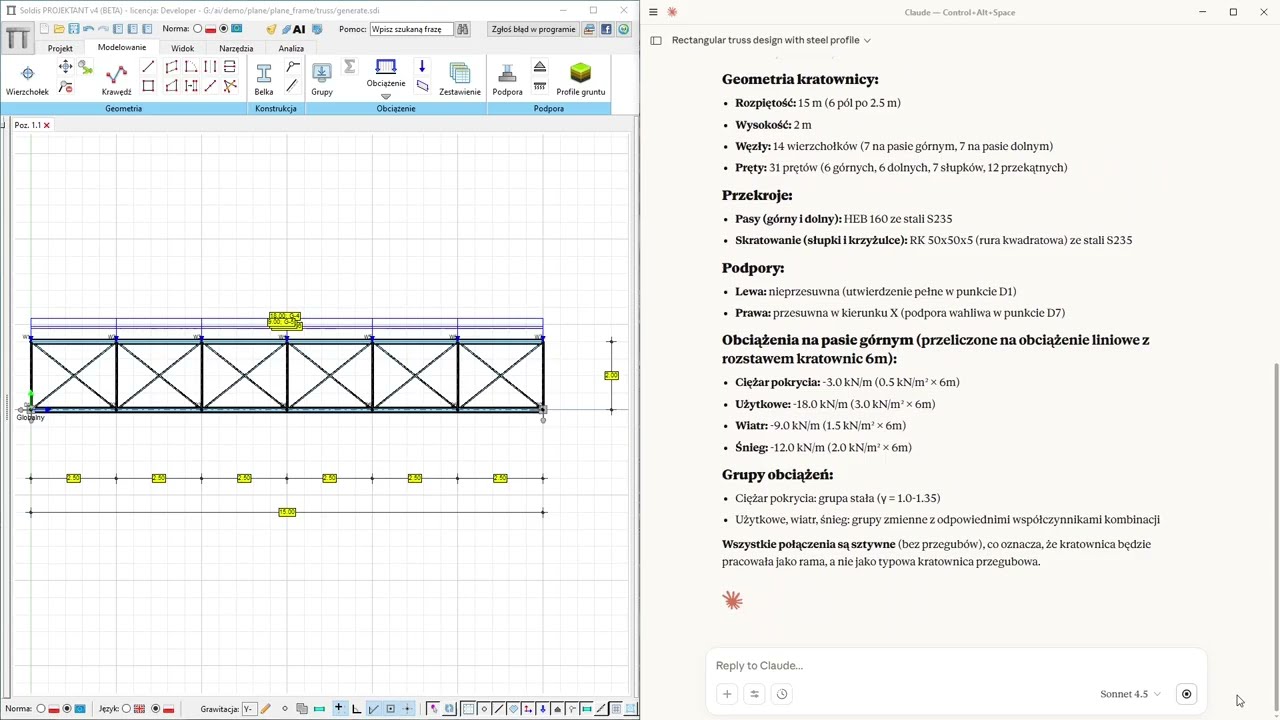Select top Norma radio for EU flag
Viewport: 1280px width, 720px height.
(224, 29)
